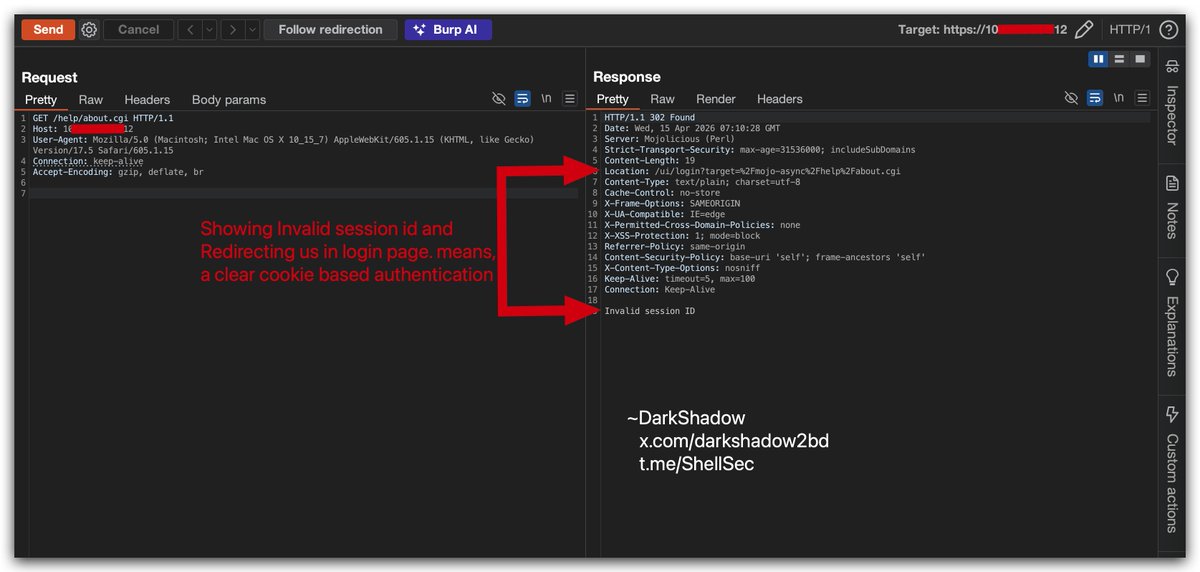Select the side-by-side layout icon
Image resolution: width=1200 pixels, height=572 pixels.
click(x=1099, y=59)
